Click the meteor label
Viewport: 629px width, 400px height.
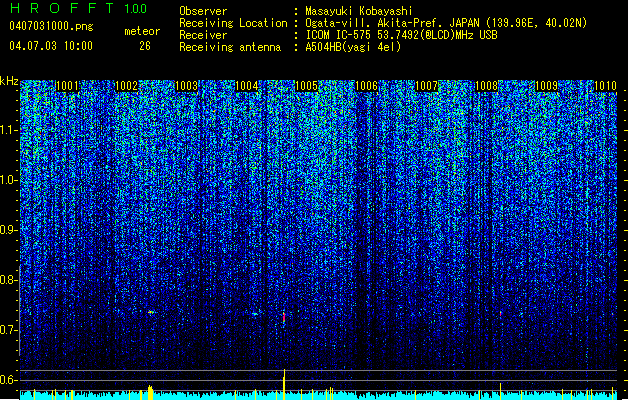[x=142, y=31]
